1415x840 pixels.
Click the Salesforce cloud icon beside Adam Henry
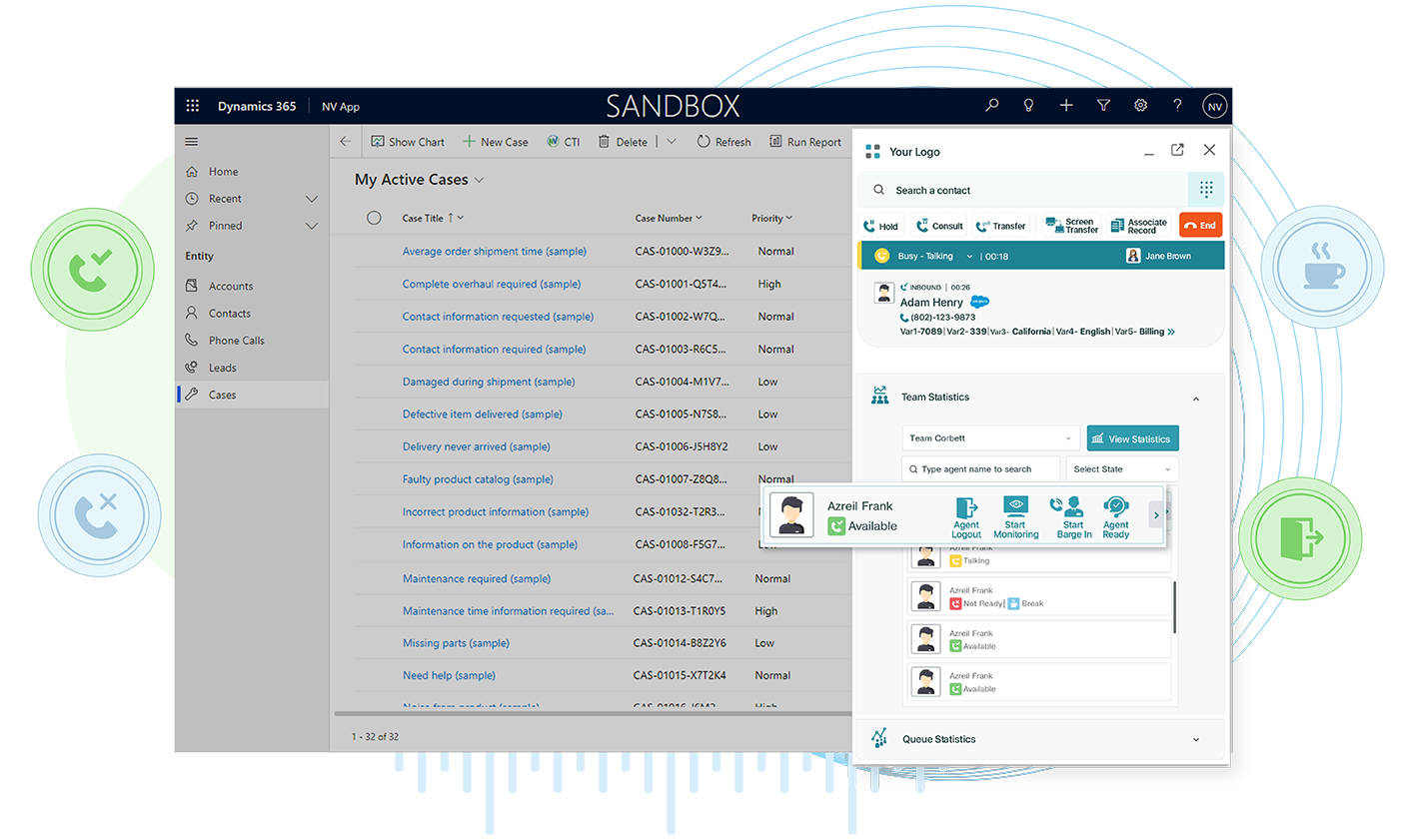(x=979, y=302)
